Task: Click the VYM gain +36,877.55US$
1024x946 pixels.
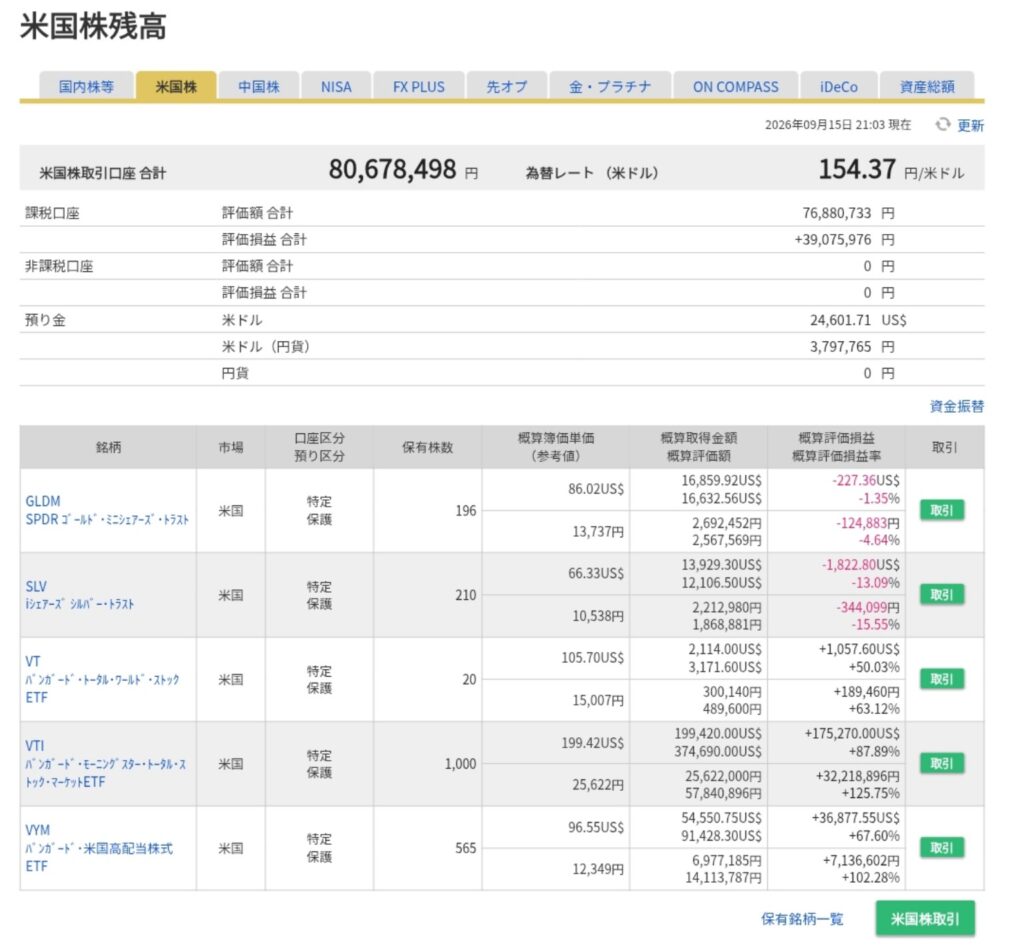Action: point(856,818)
